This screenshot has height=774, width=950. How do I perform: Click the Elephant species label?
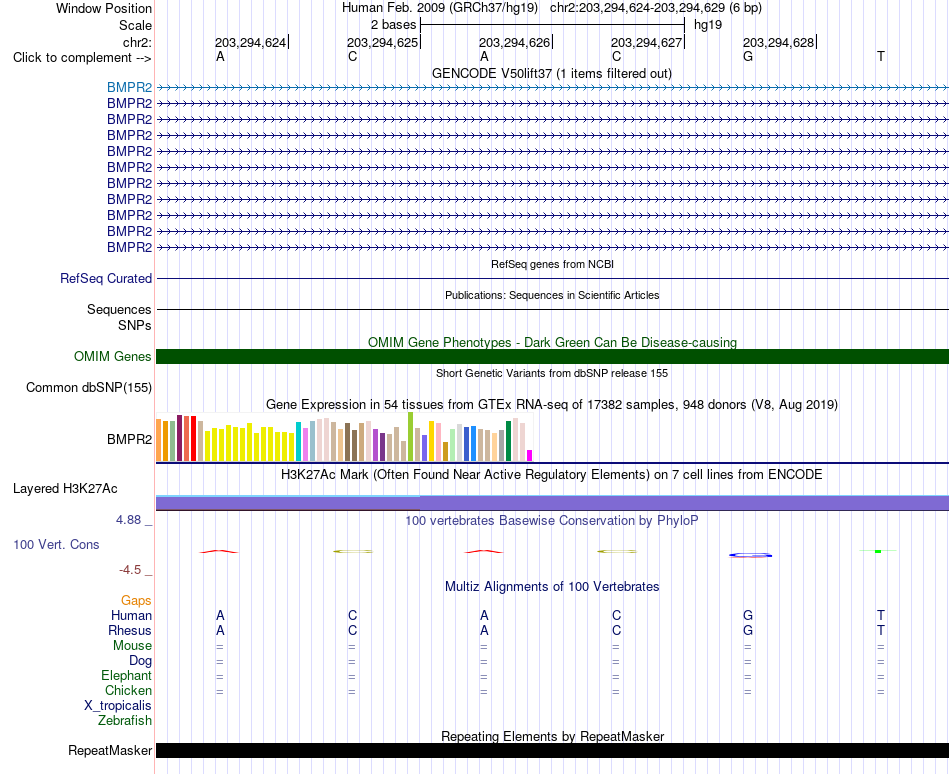click(126, 675)
